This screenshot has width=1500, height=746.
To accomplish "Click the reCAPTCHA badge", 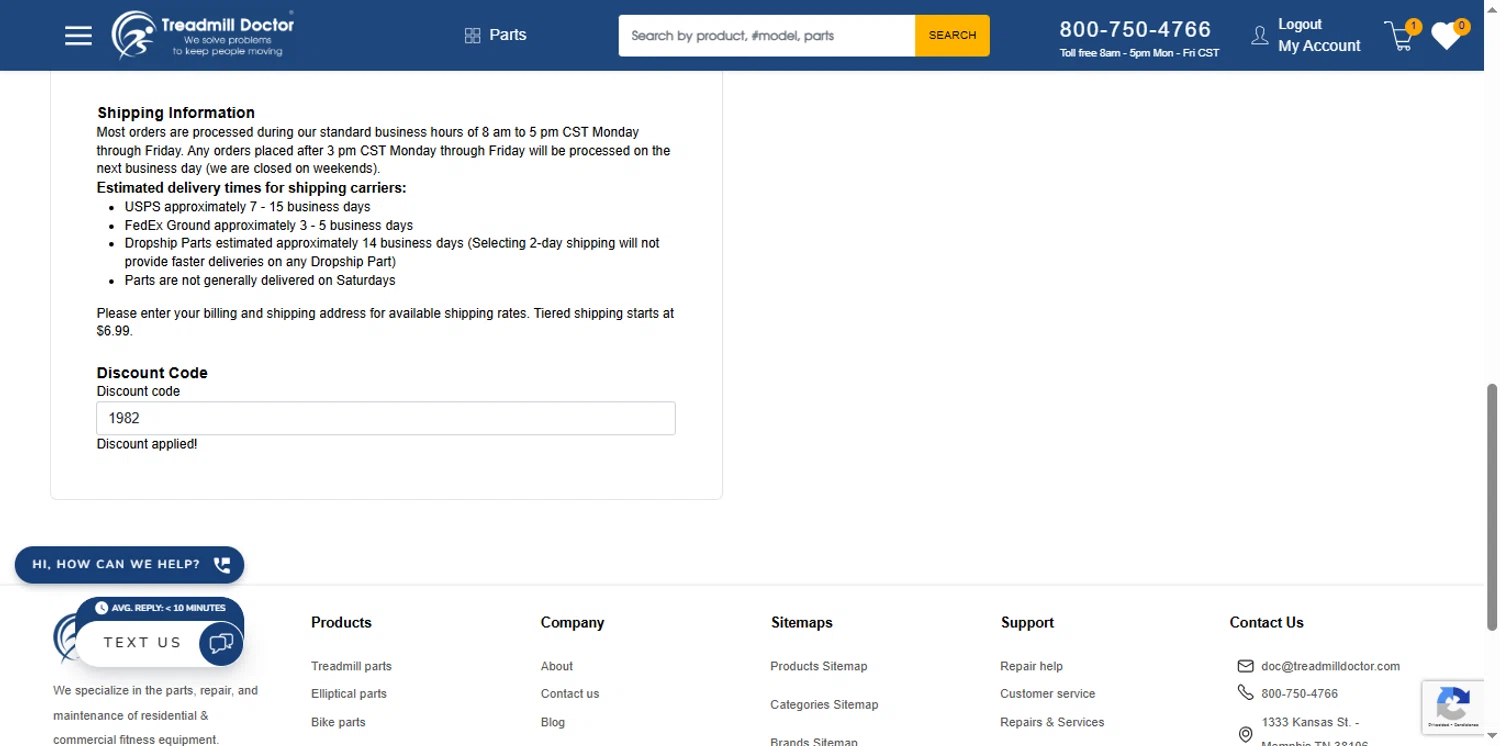I will (x=1452, y=707).
